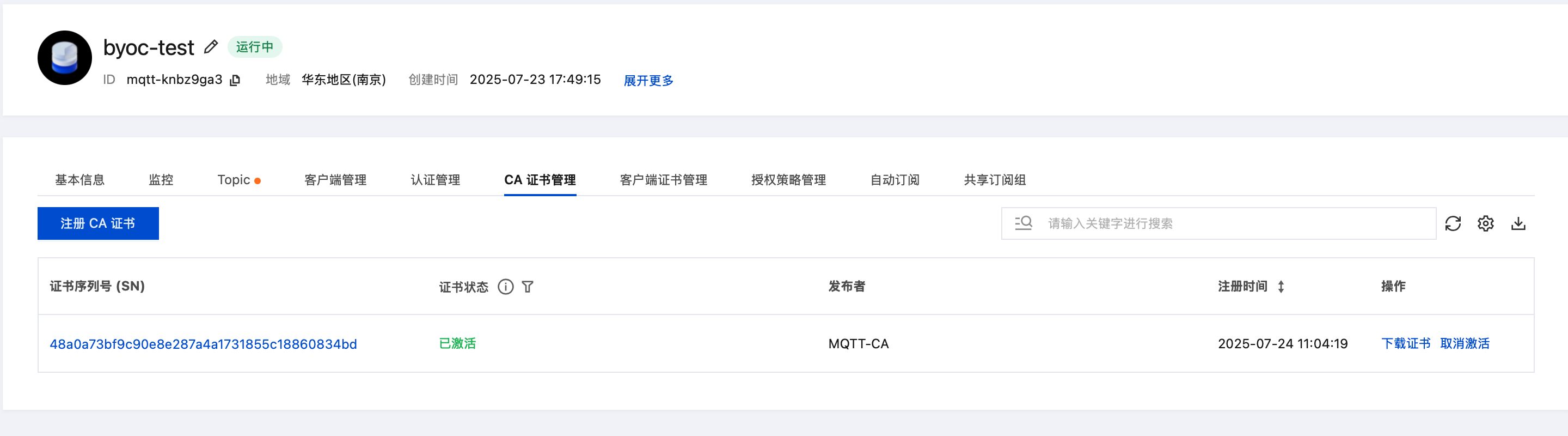1568x436 pixels.
Task: Copy the instance ID mqtt-knbz9ga3
Action: [x=236, y=80]
